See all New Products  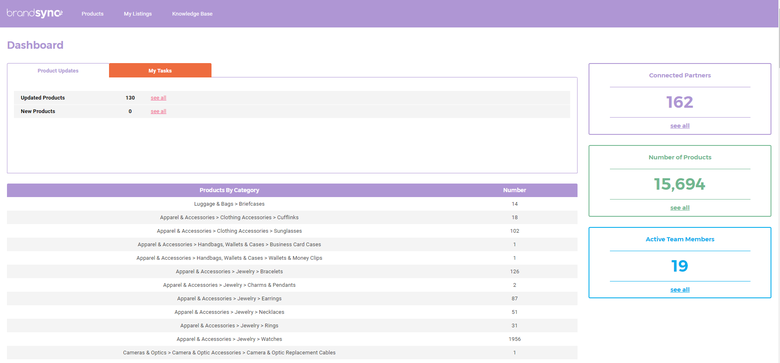(158, 111)
